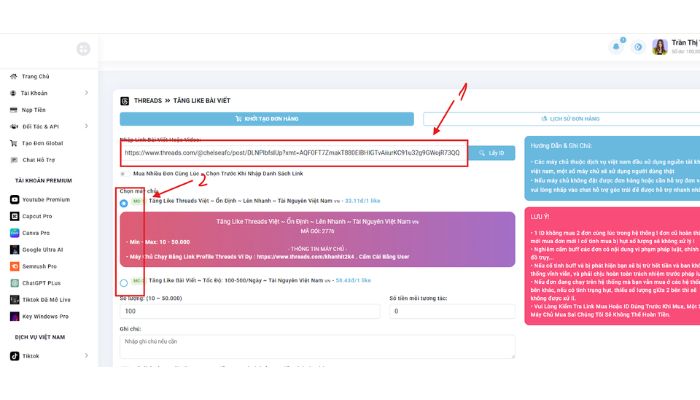Click the MÃ GÓI package code text
Viewport: 700px width, 400px height.
click(317, 231)
